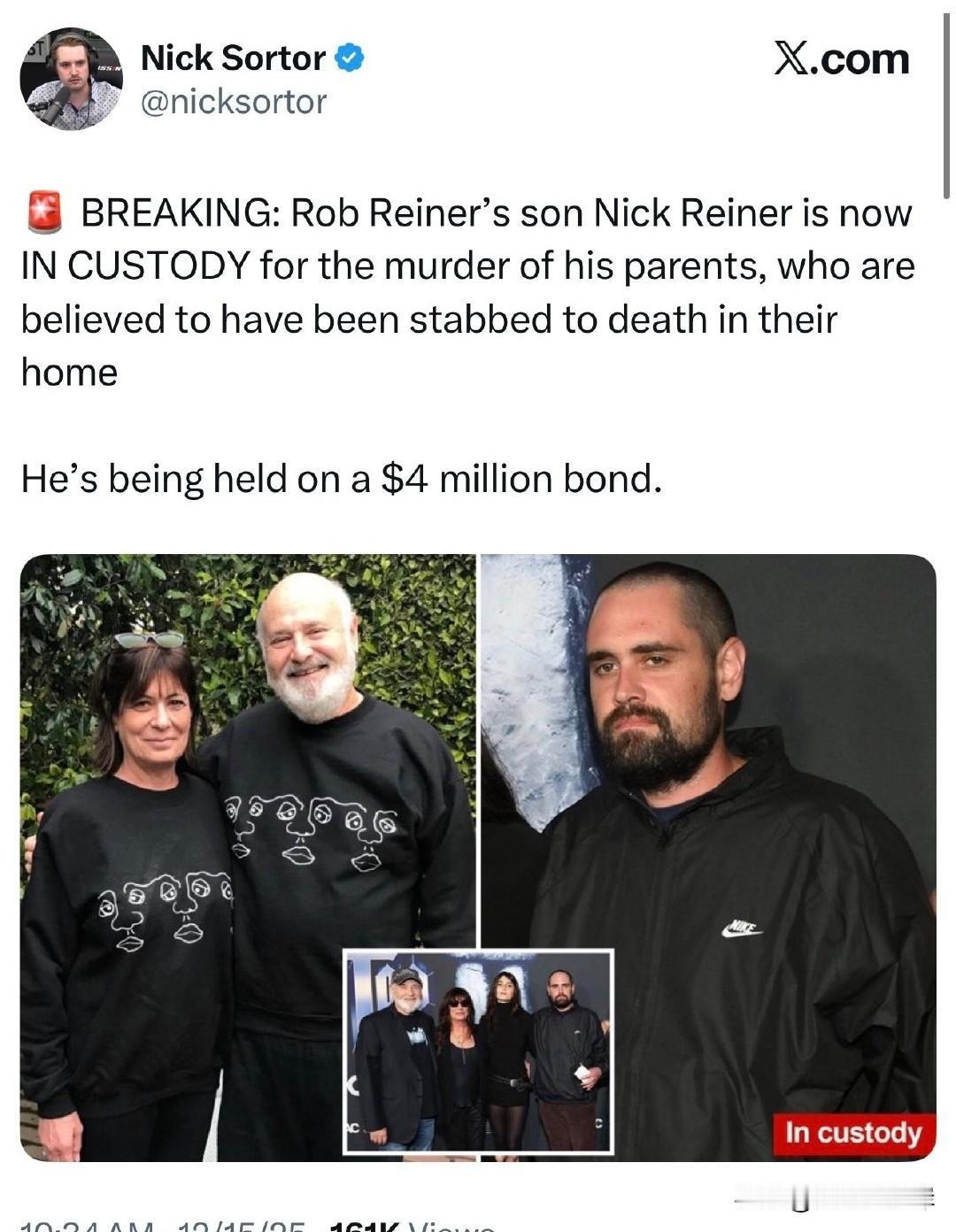Open the inset group photo of four people
Image resolution: width=956 pixels, height=1232 pixels.
[478, 1052]
